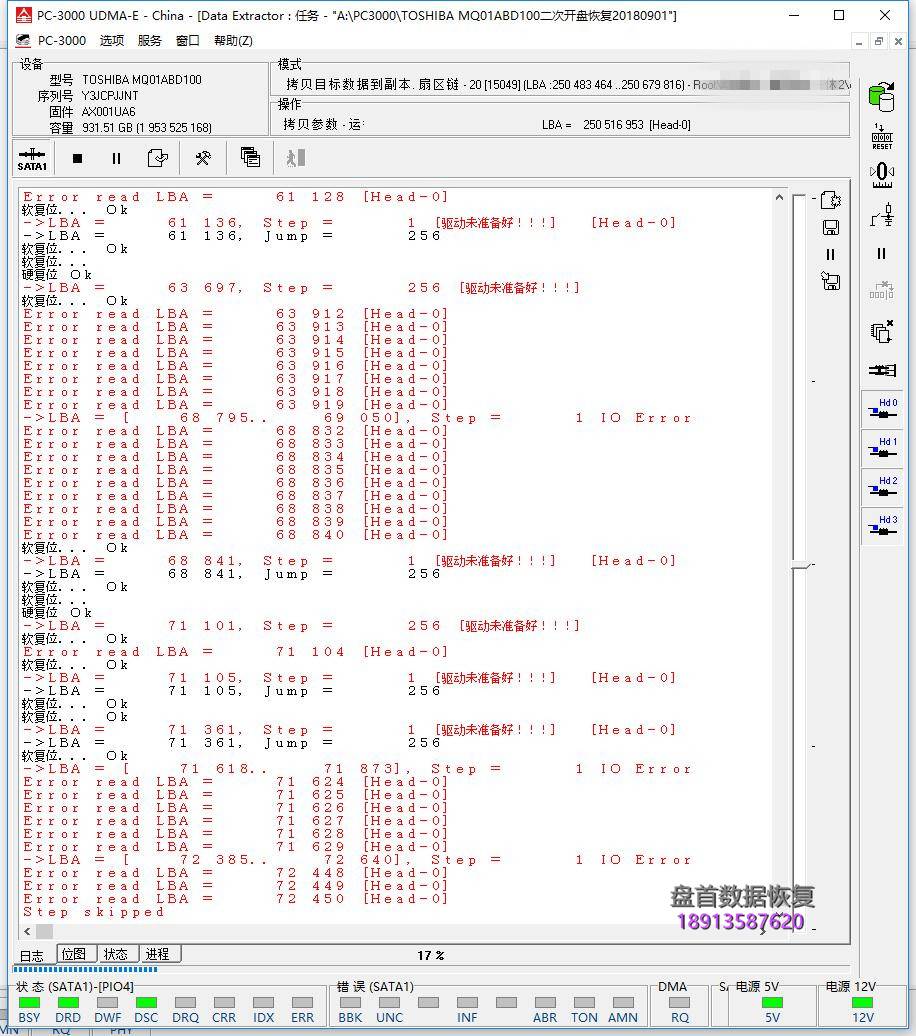The width and height of the screenshot is (916, 1036).
Task: Stop the current copy task
Action: [x=77, y=158]
